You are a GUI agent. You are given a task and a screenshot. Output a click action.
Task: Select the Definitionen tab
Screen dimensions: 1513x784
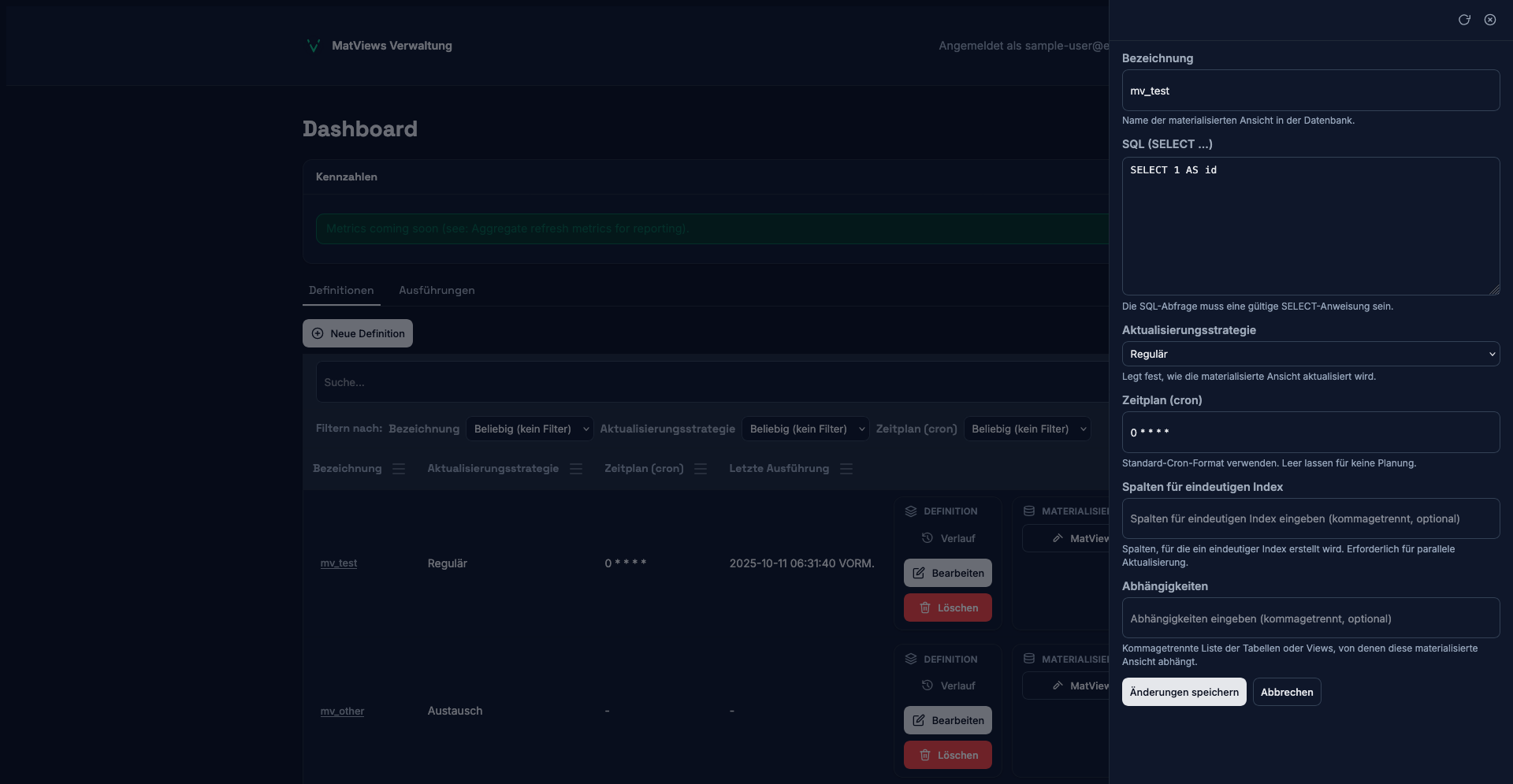point(341,290)
